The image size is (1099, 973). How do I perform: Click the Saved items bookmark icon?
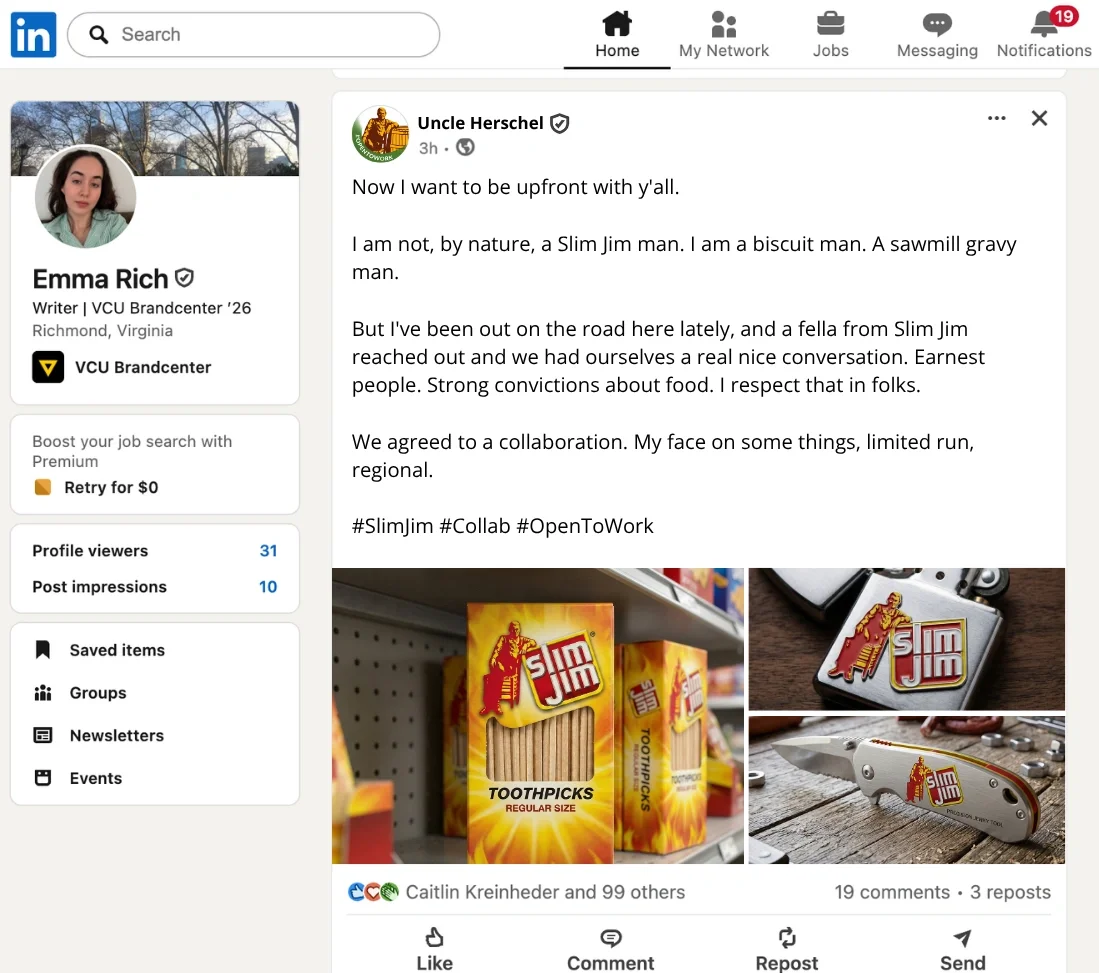click(x=43, y=650)
